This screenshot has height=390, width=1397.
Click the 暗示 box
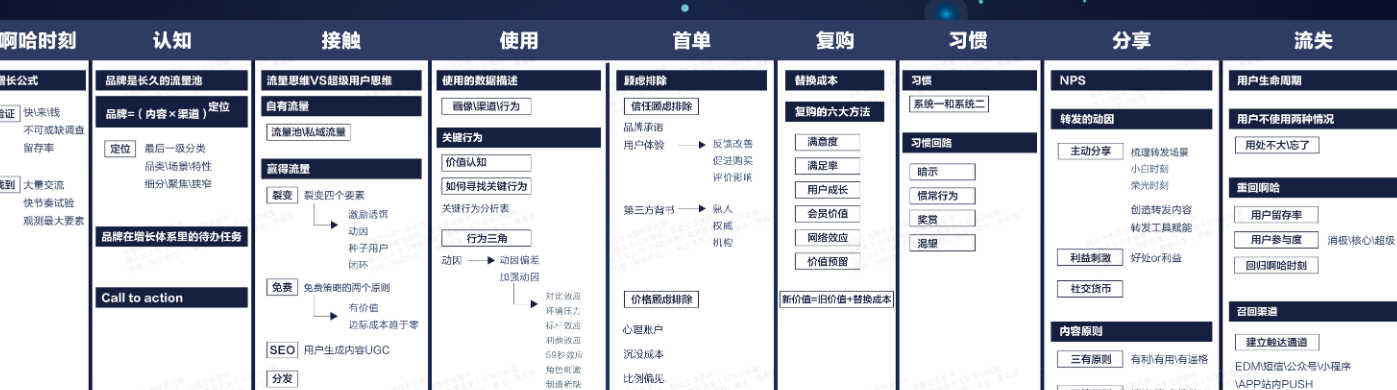coord(941,172)
